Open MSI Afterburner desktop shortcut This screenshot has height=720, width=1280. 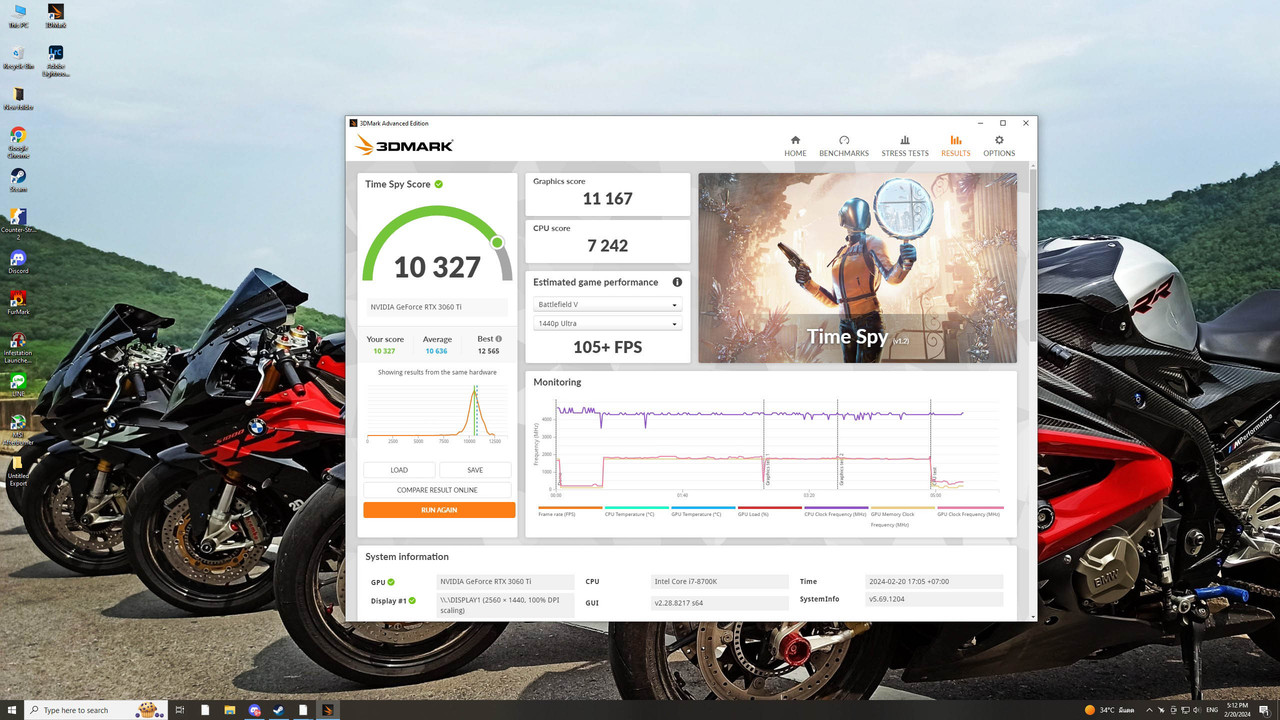pos(18,428)
